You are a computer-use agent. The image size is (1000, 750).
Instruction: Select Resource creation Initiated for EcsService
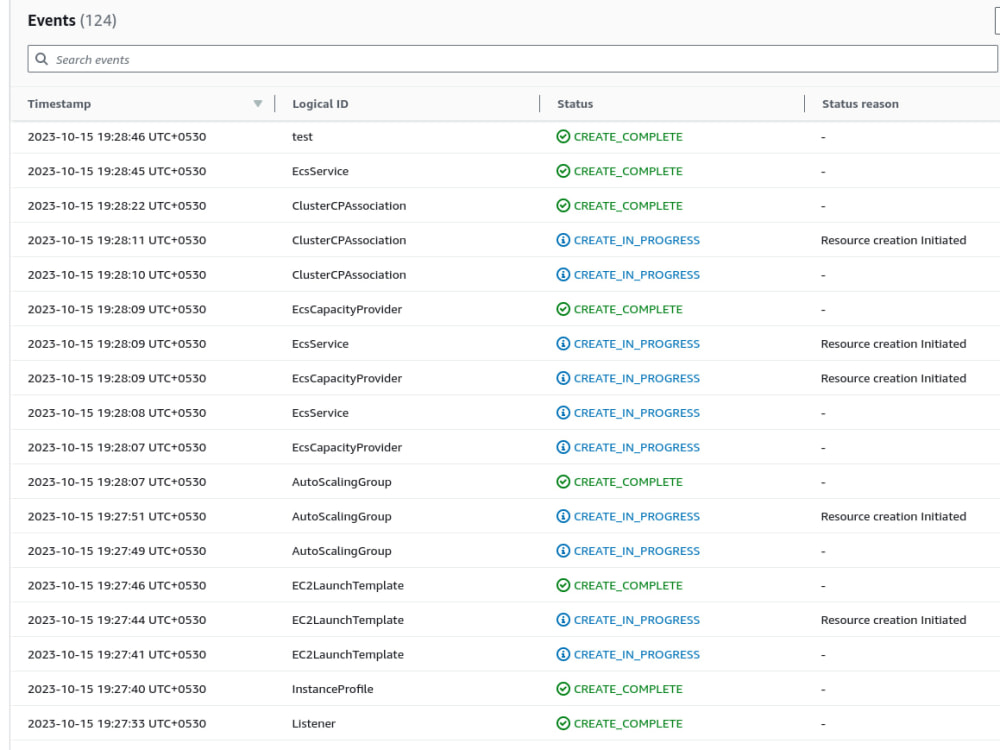click(893, 344)
